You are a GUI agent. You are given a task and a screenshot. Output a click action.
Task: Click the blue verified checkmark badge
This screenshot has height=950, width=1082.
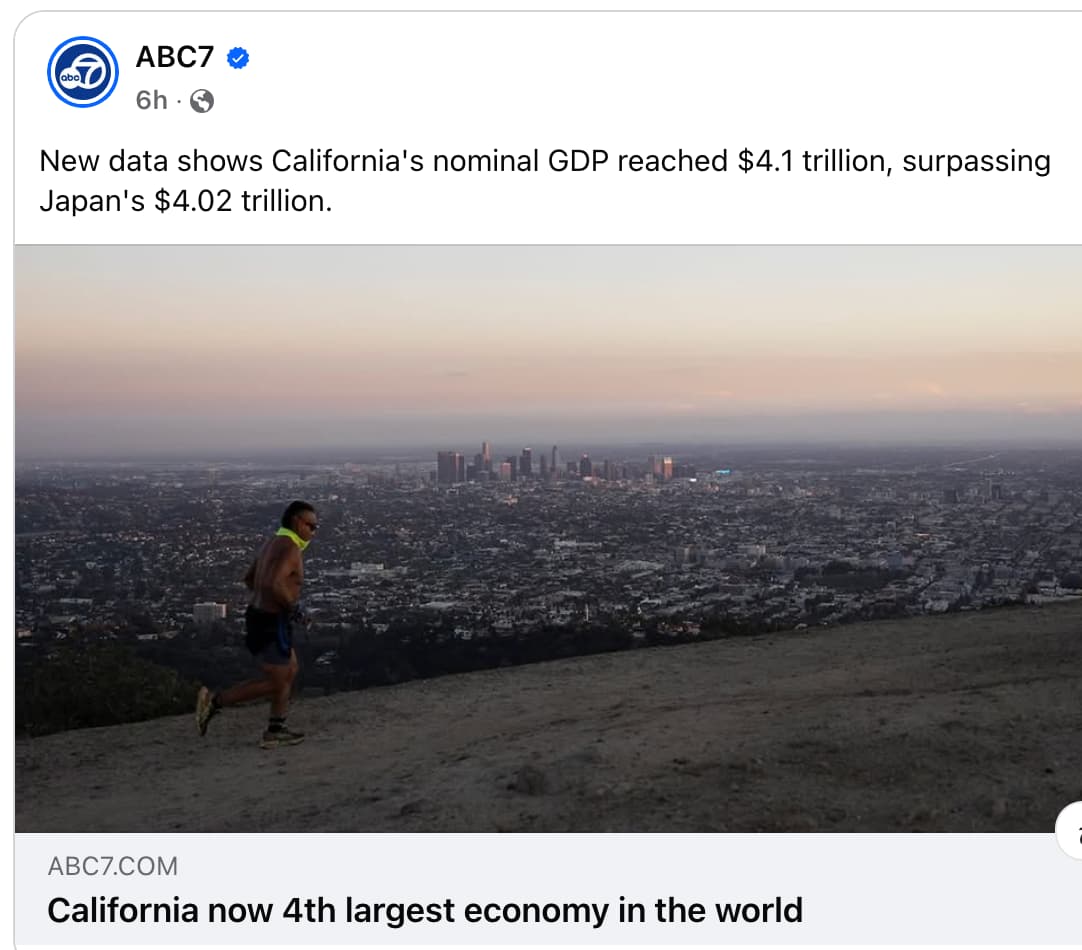238,58
